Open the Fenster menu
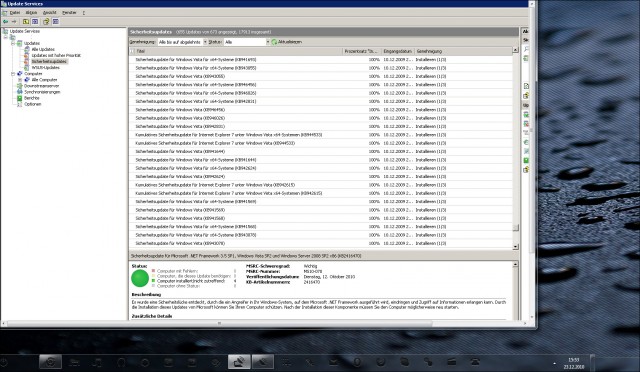Screen dimensions: 640x372 69,13
